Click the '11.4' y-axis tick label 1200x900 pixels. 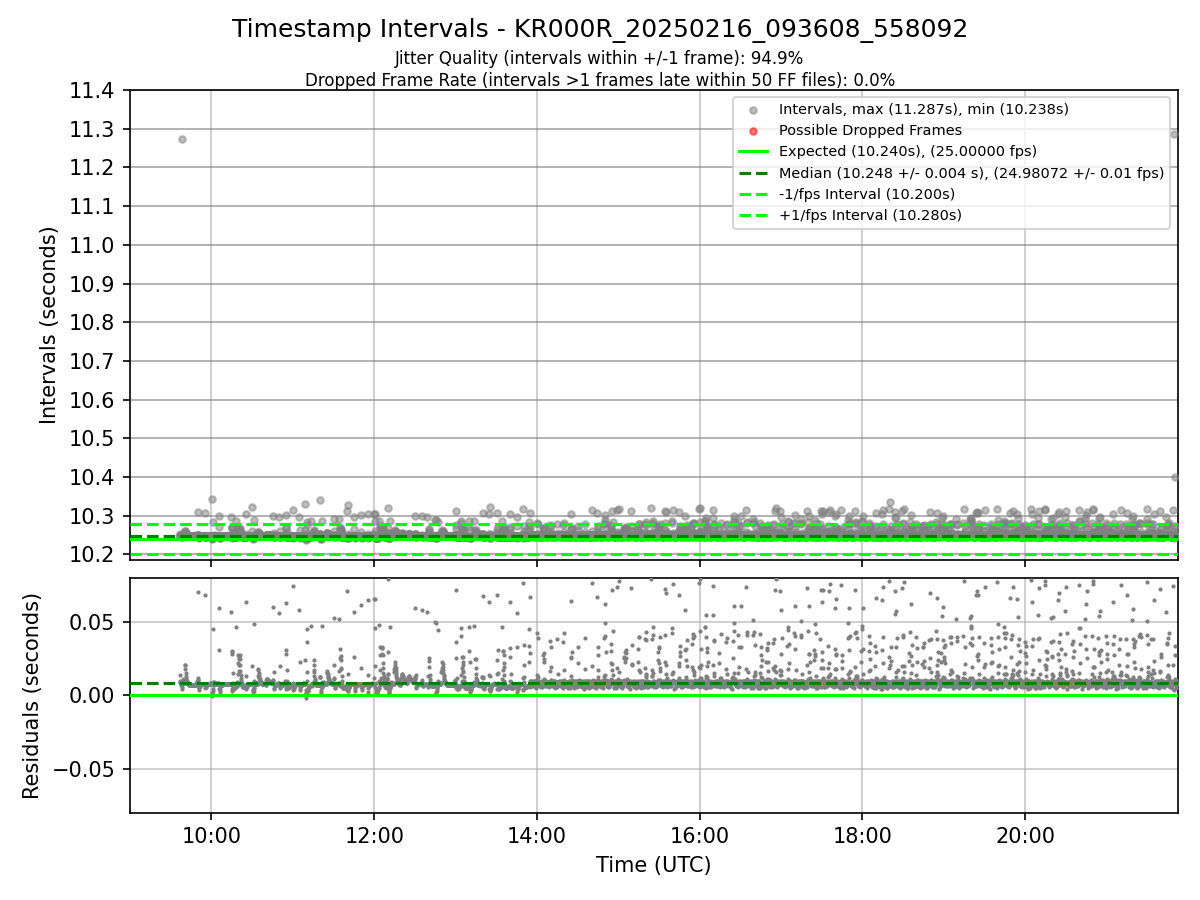tap(94, 91)
